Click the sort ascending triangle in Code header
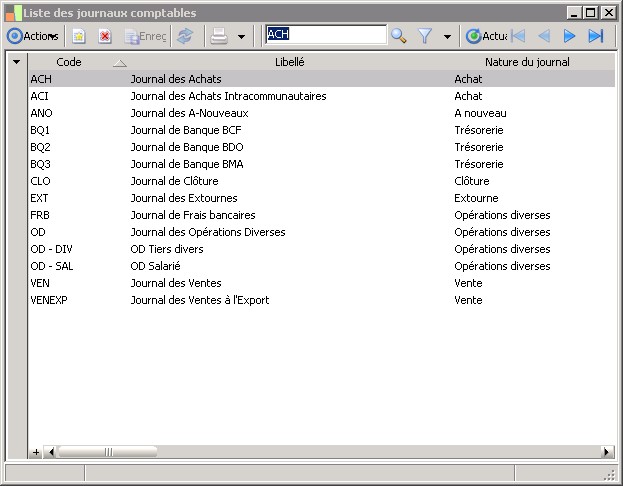The image size is (623, 486). [120, 63]
